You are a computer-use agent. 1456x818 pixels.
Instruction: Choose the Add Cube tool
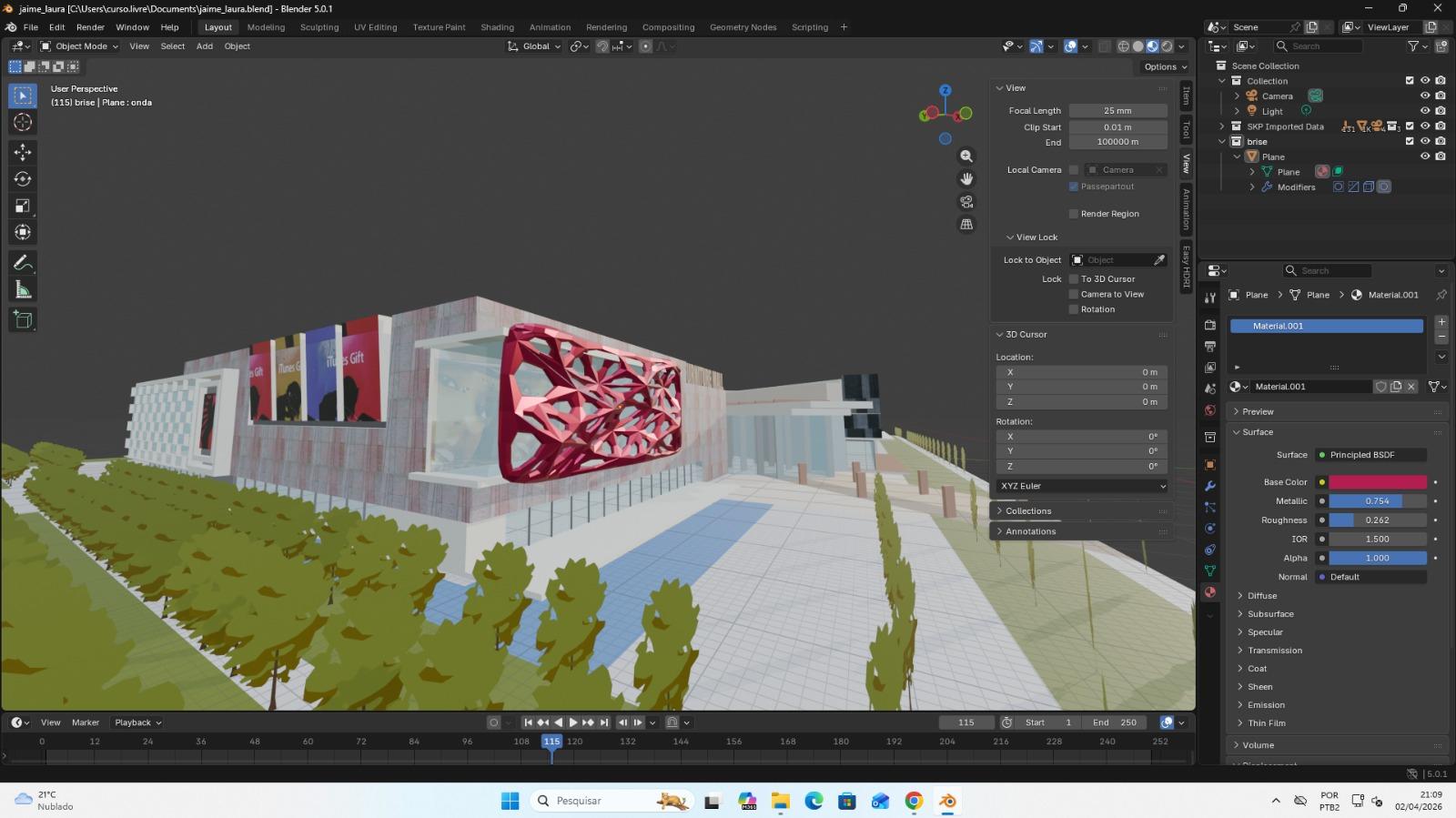[x=23, y=319]
